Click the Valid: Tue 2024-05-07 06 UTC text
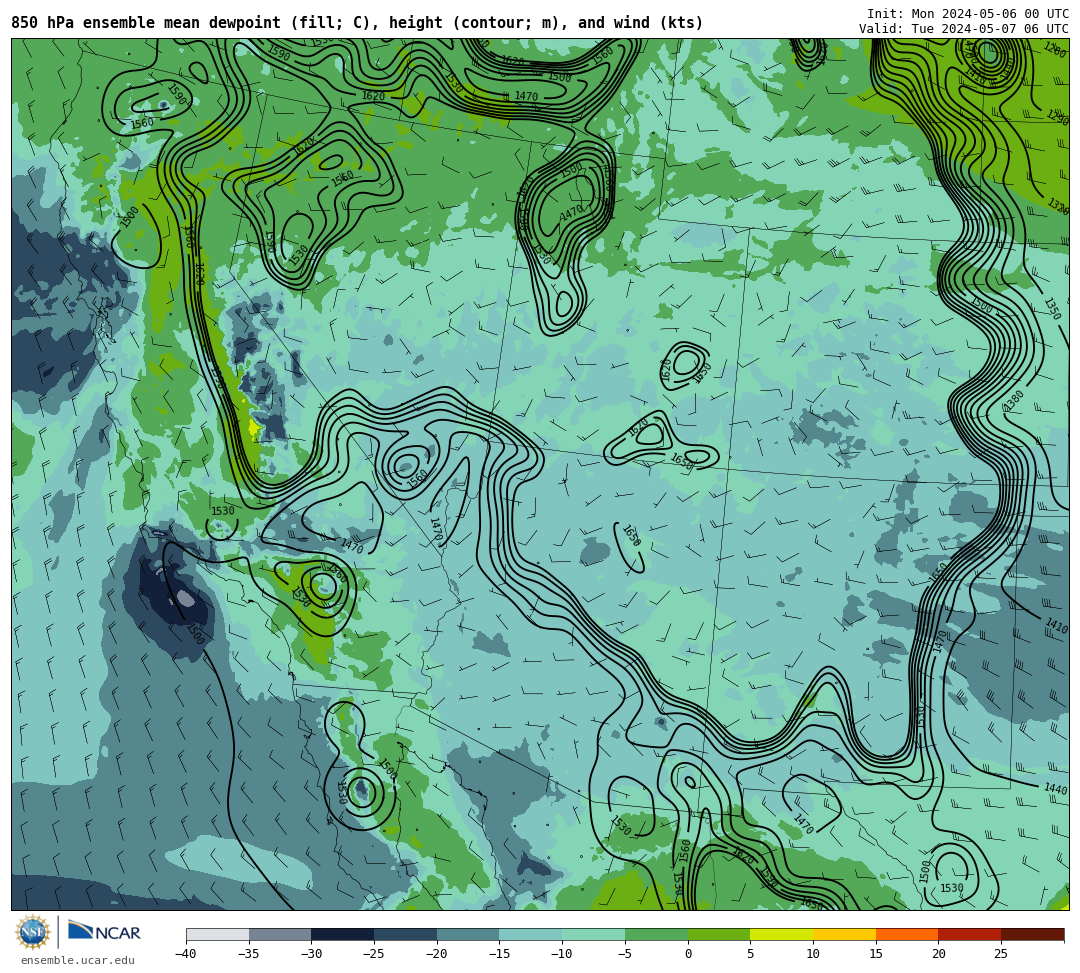1080x973 pixels. click(964, 29)
